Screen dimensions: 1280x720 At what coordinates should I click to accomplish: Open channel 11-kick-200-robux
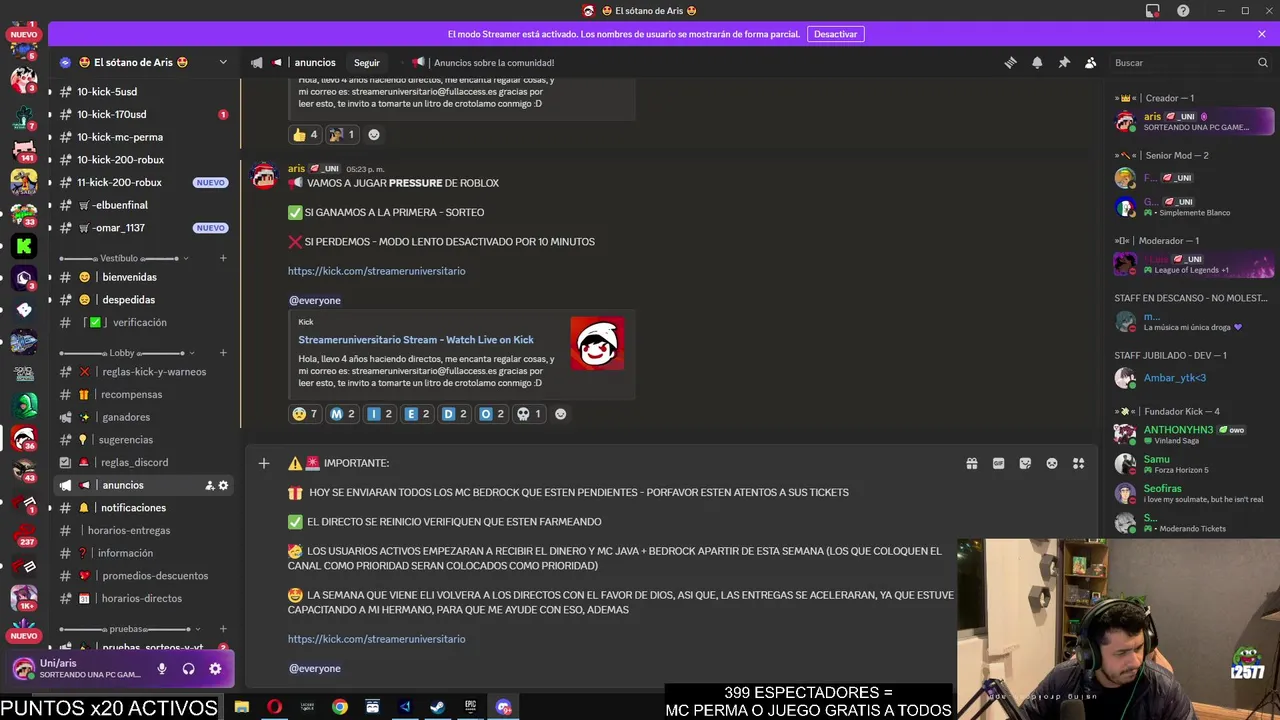click(x=143, y=182)
